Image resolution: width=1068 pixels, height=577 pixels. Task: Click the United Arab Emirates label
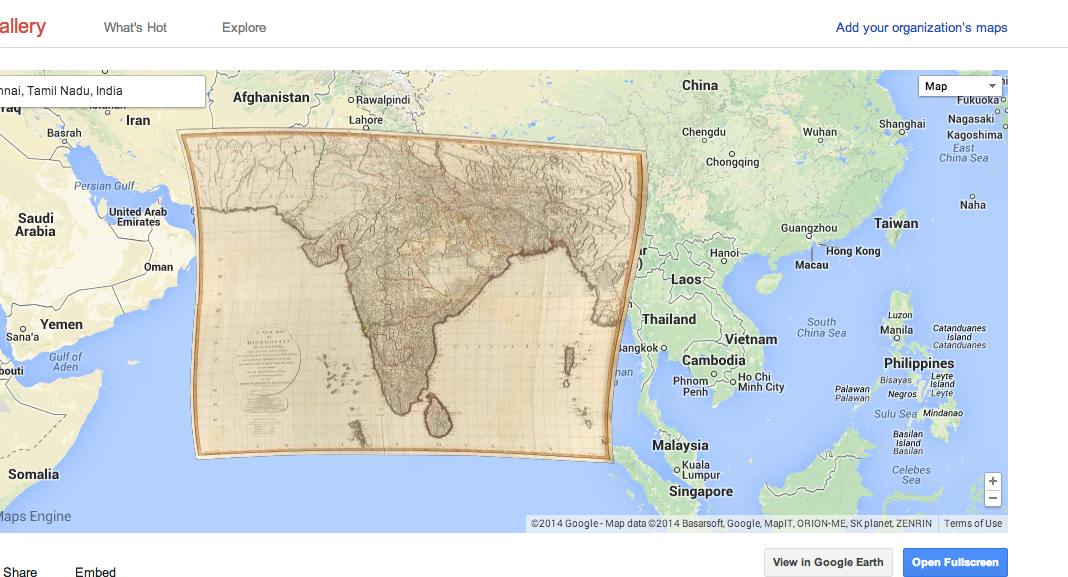138,217
